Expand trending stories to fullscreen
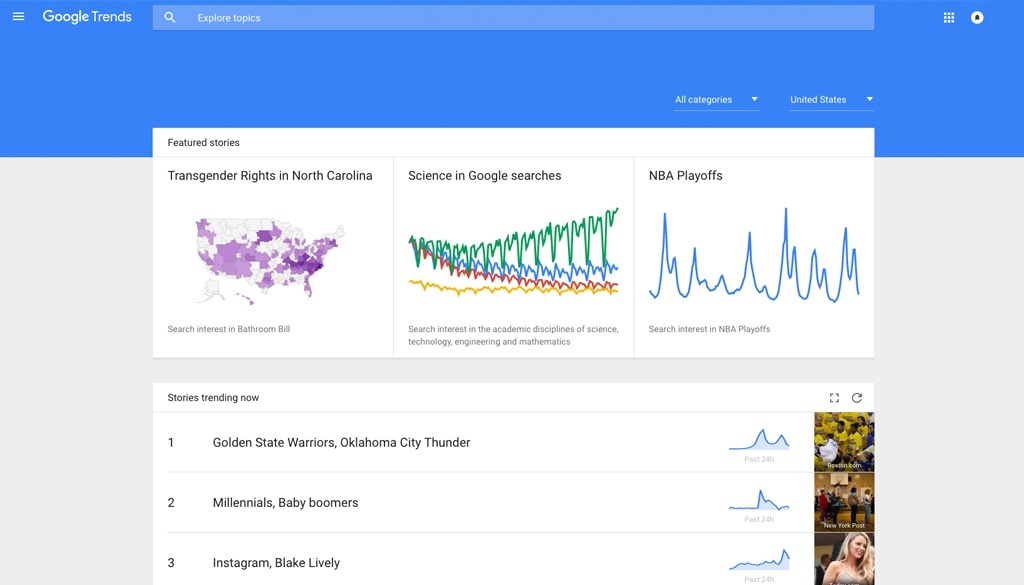This screenshot has width=1024, height=585. click(834, 398)
